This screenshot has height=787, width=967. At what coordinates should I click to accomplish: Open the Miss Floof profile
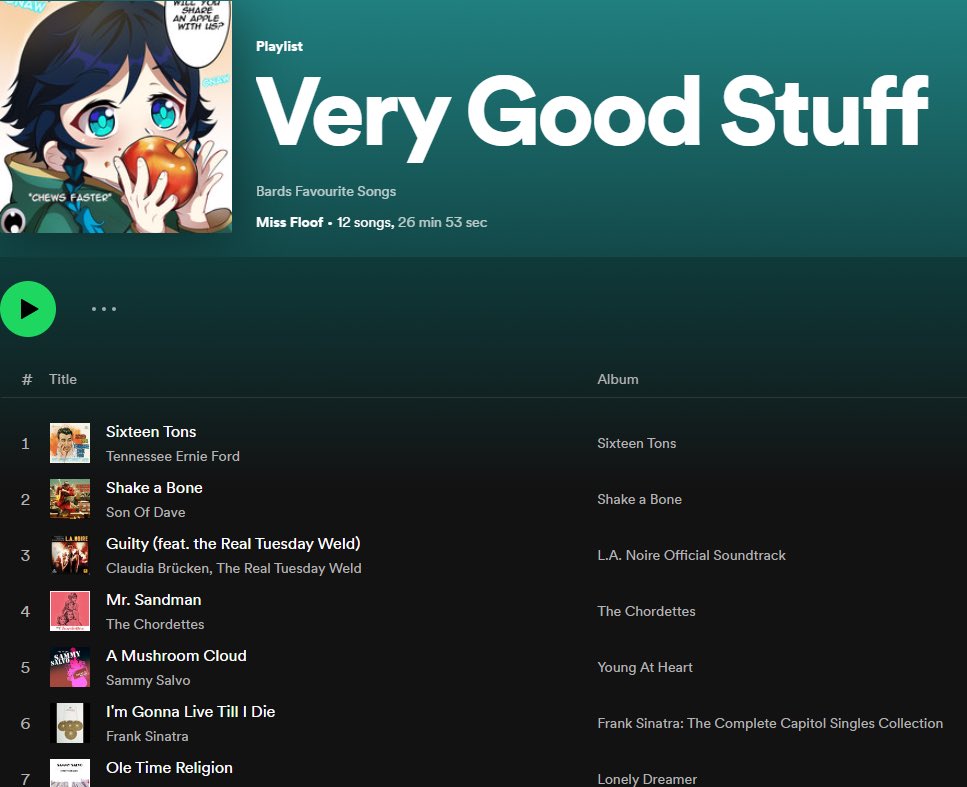pyautogui.click(x=289, y=222)
